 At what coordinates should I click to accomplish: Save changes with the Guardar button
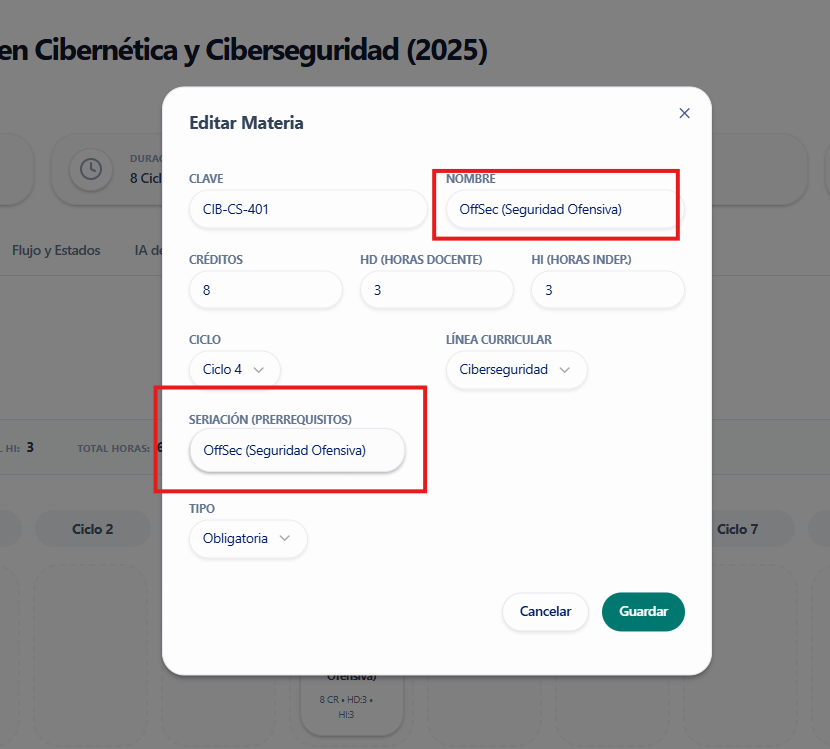tap(643, 611)
